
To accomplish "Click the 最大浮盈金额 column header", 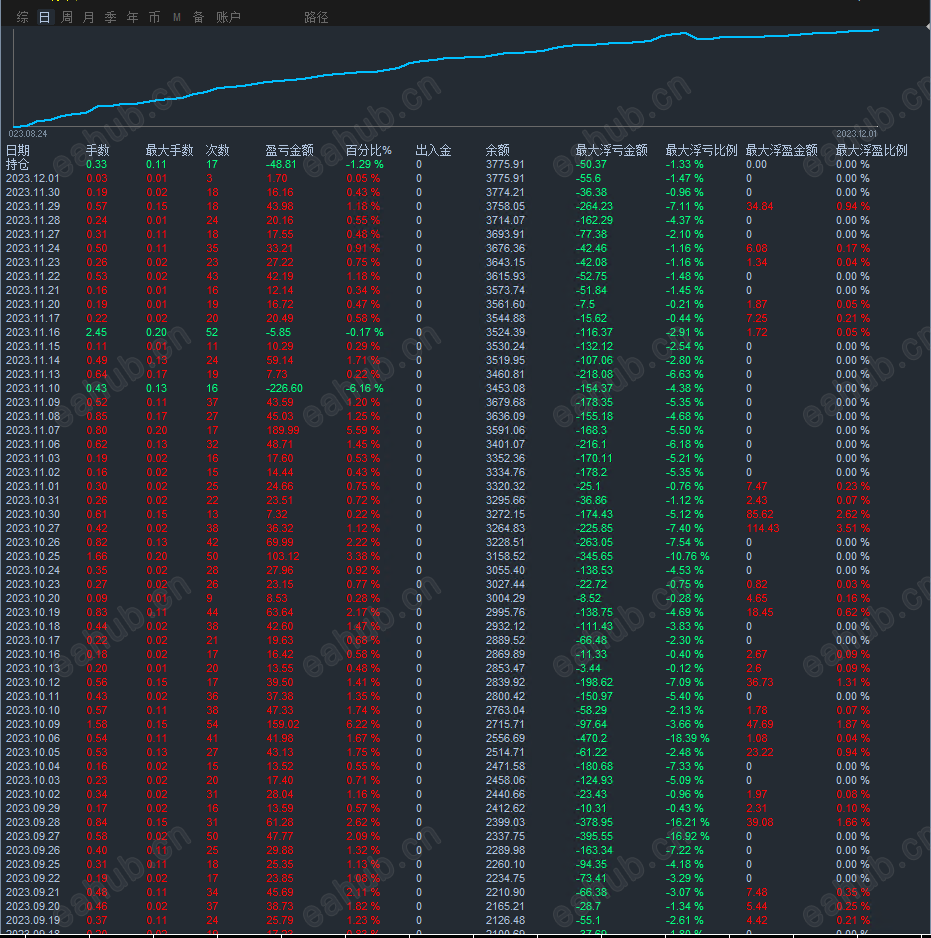I will (781, 150).
